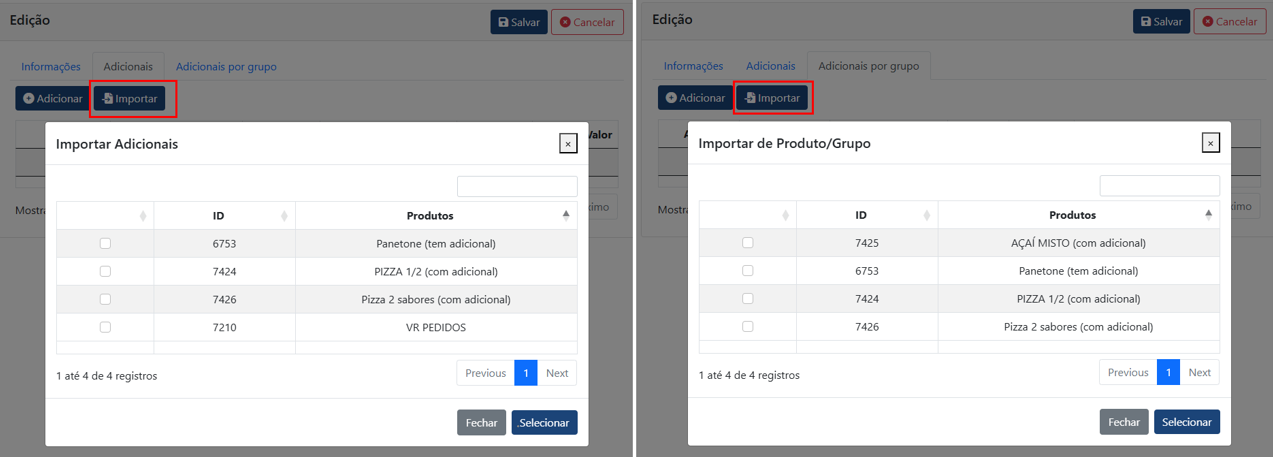The image size is (1273, 457).
Task: Open the inactive Adicionais por grupo tab
Action: pyautogui.click(x=226, y=67)
